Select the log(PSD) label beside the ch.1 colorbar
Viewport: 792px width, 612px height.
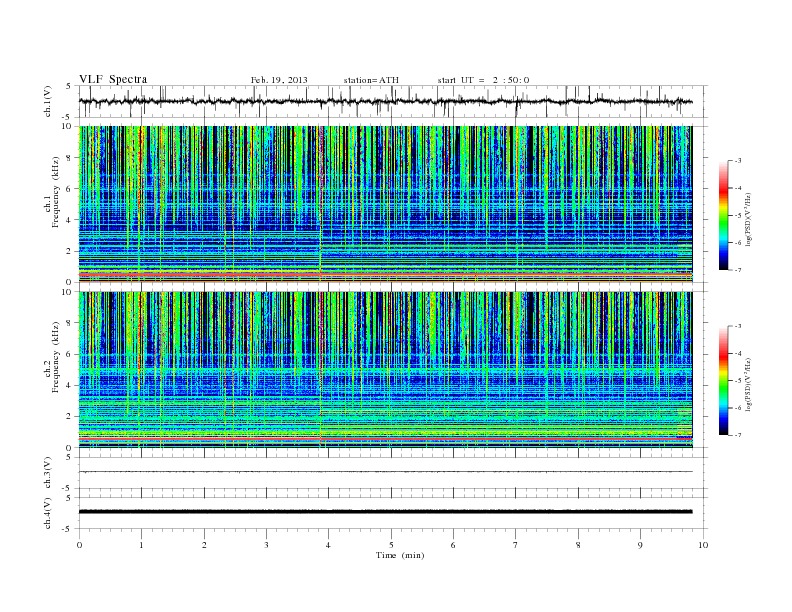pyautogui.click(x=748, y=219)
